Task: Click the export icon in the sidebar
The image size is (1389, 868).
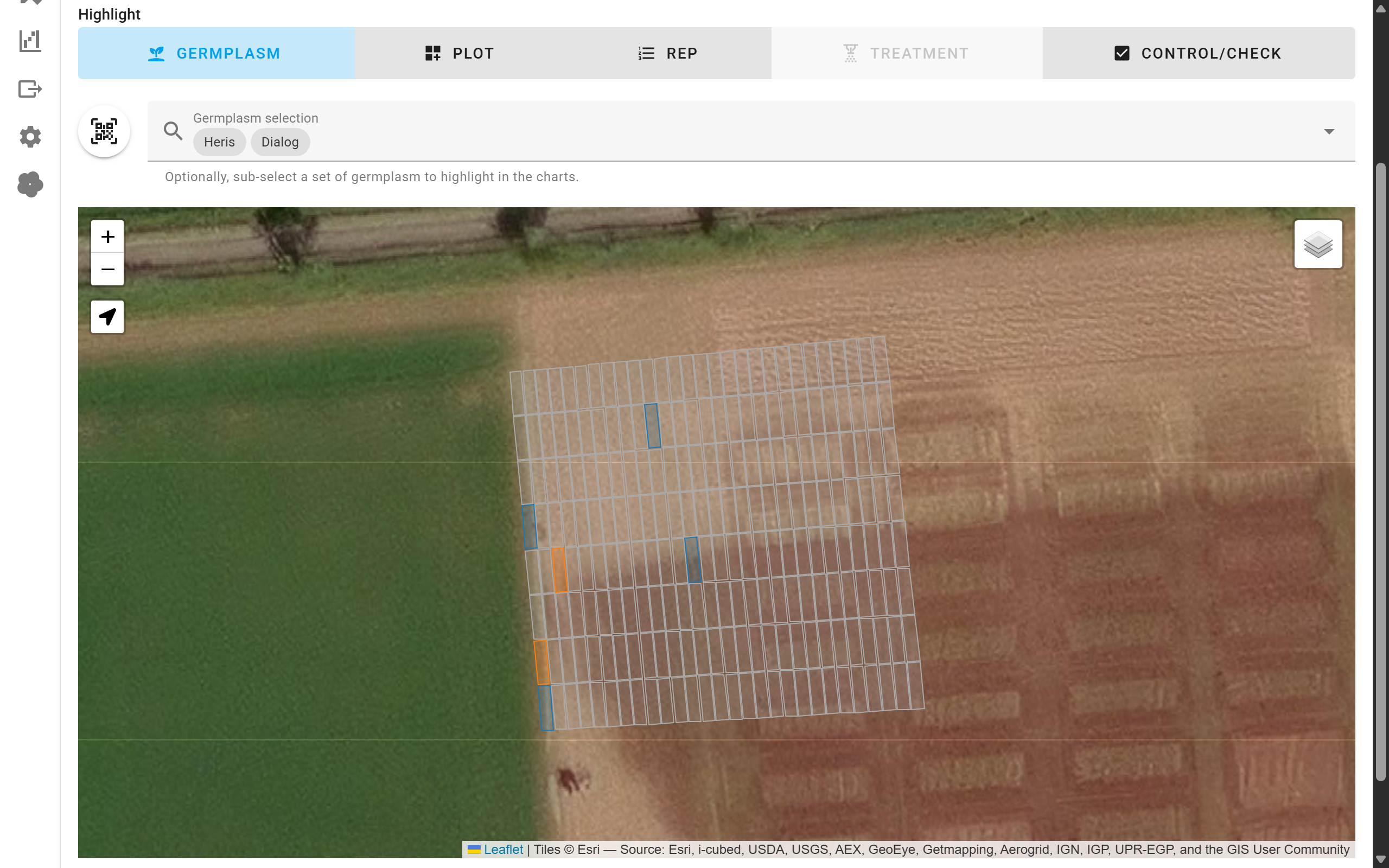Action: [x=30, y=89]
